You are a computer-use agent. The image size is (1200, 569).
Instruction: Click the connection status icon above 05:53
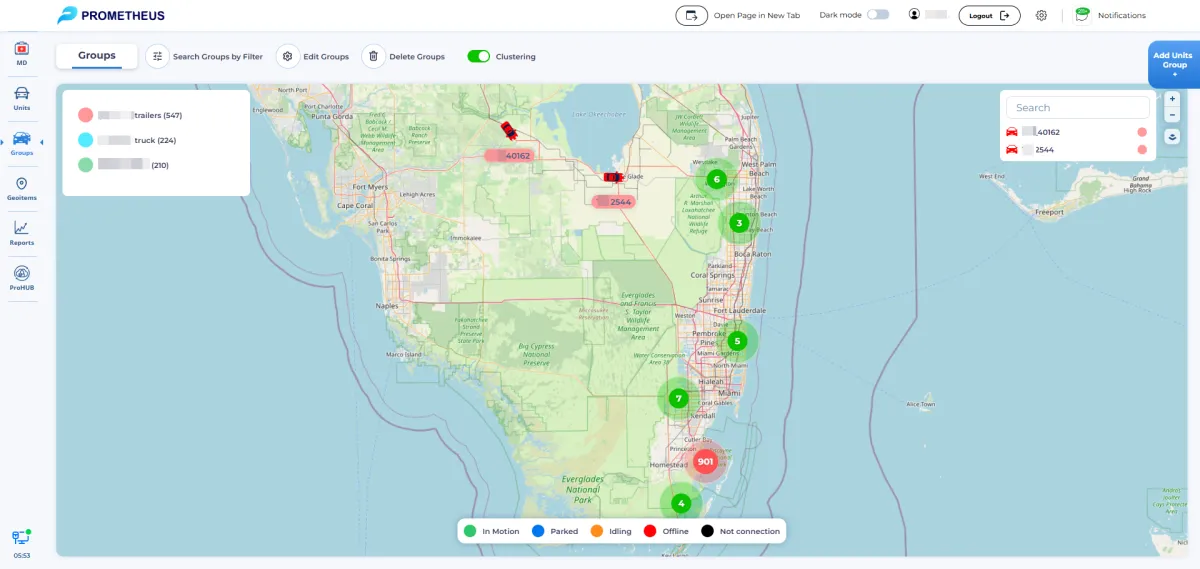(x=21, y=538)
